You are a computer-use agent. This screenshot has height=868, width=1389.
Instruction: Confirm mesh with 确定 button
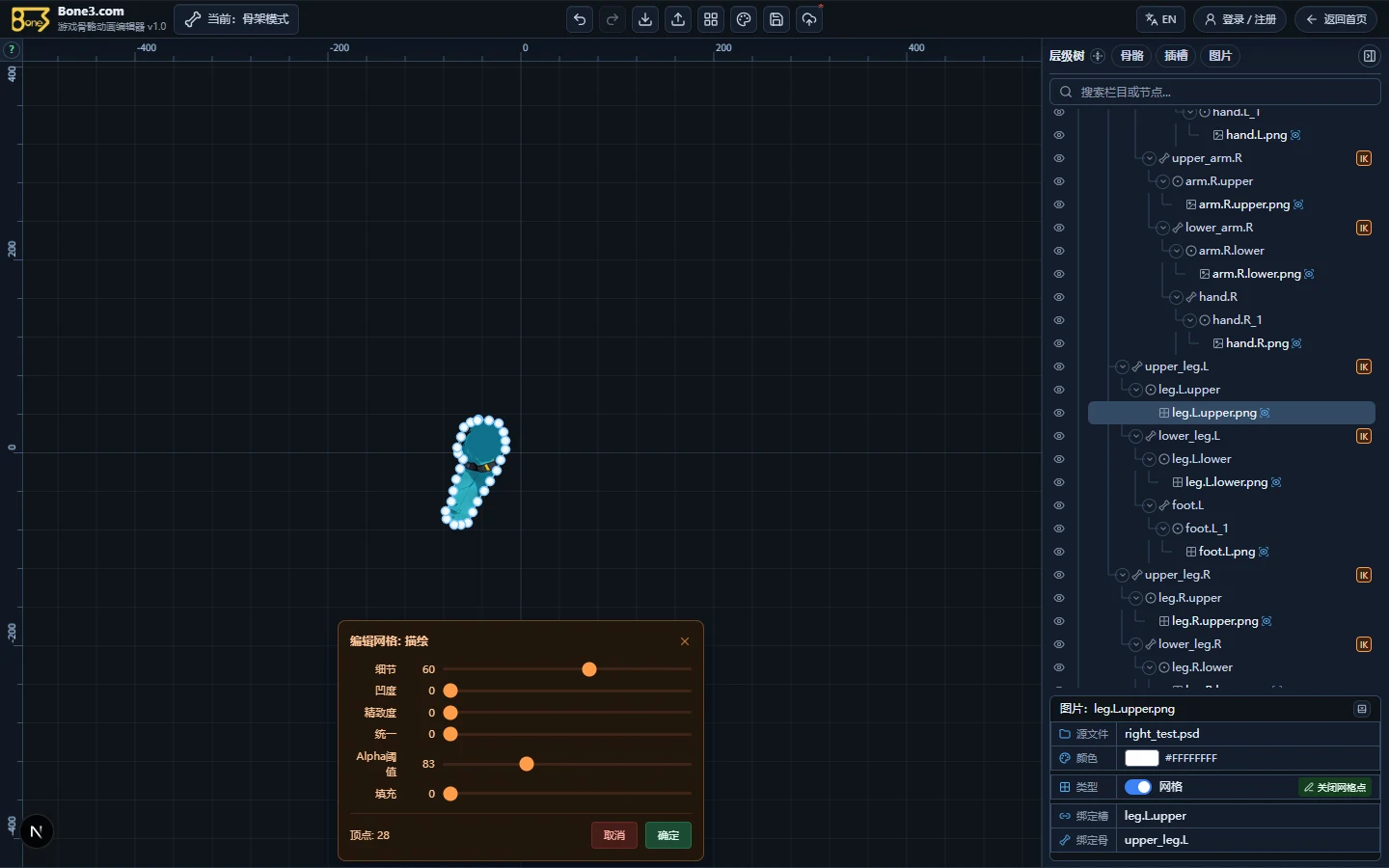click(x=668, y=835)
